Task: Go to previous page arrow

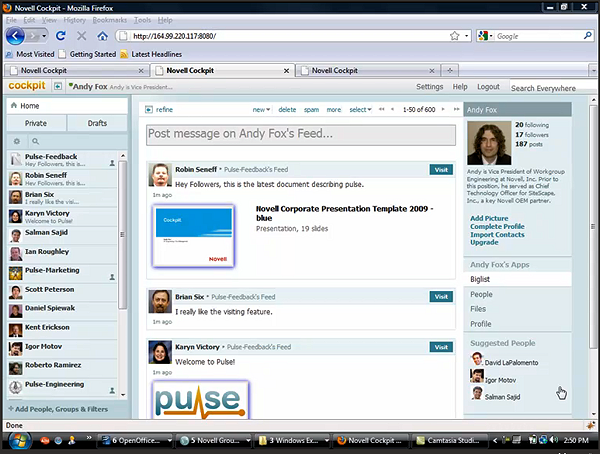Action: [x=392, y=109]
